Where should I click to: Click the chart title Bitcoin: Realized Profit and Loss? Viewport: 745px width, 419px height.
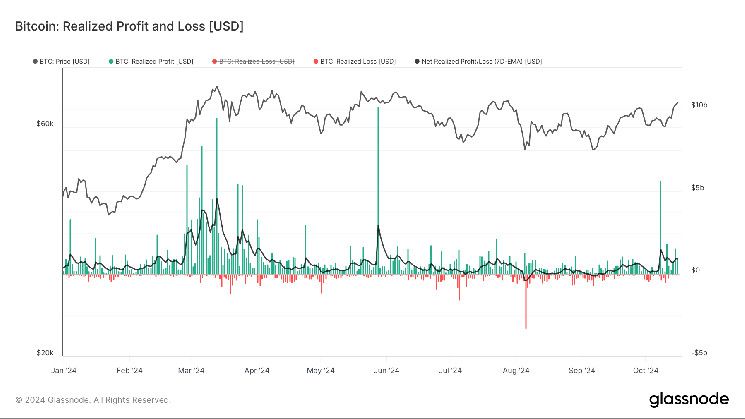tap(129, 22)
